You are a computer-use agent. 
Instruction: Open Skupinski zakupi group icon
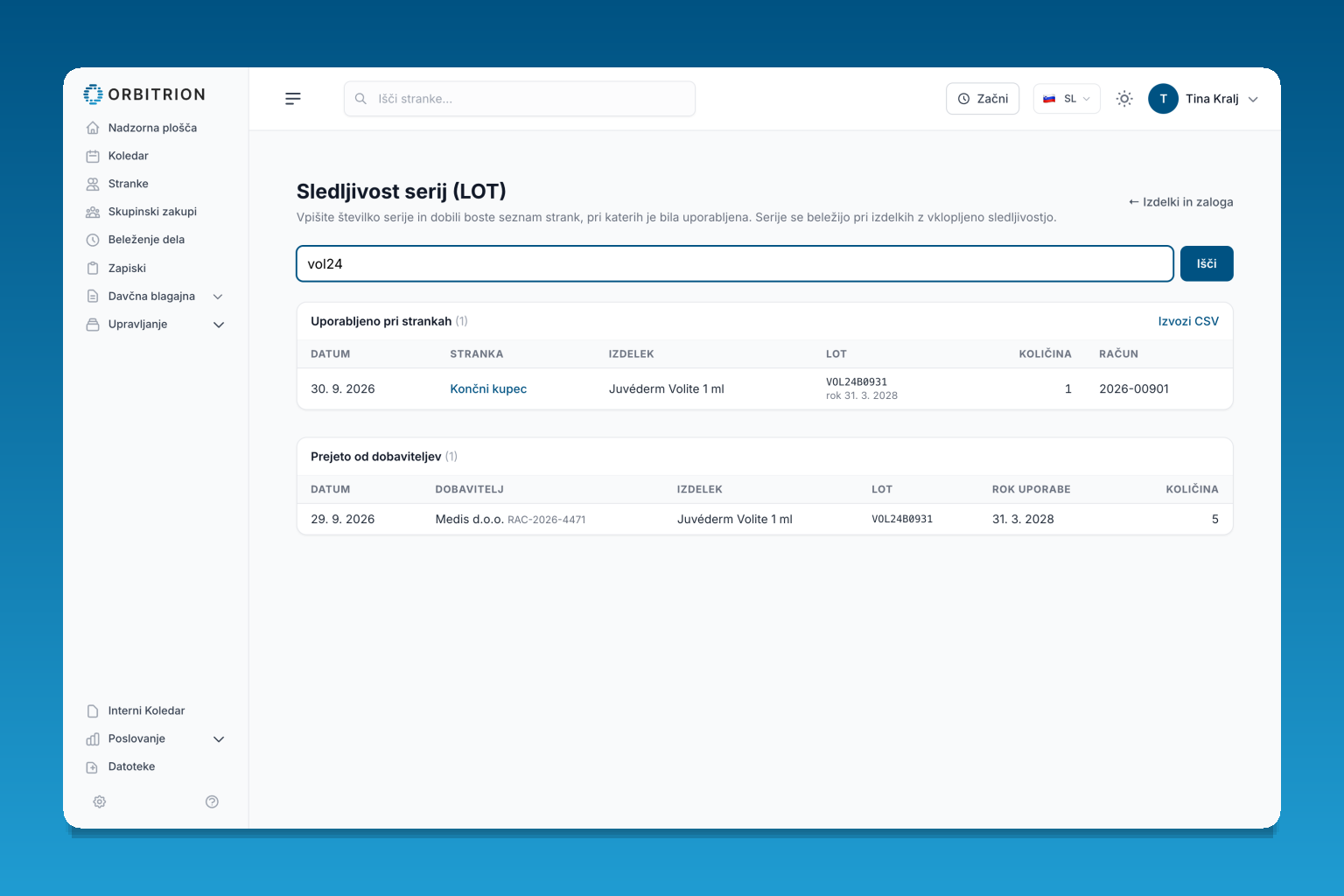tap(93, 212)
